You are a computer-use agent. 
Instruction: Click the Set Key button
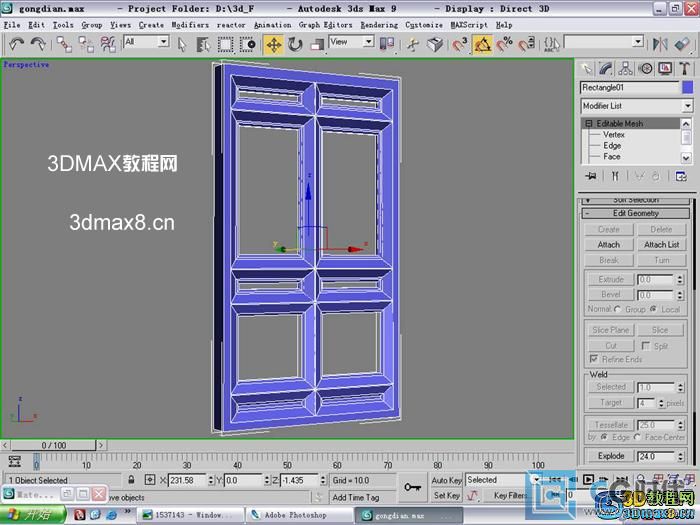click(x=446, y=496)
